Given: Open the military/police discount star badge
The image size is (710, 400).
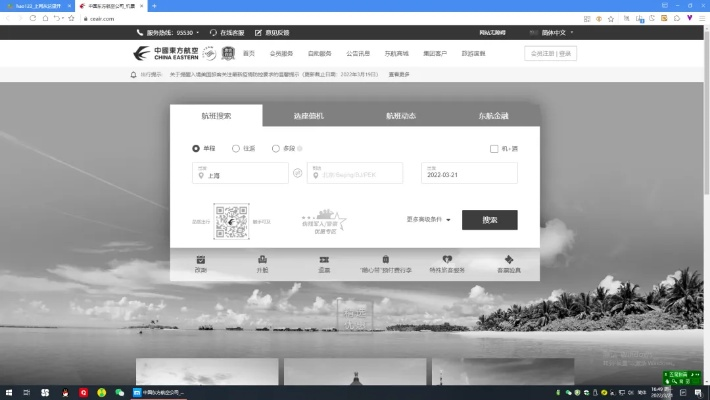Looking at the screenshot, I should 325,222.
